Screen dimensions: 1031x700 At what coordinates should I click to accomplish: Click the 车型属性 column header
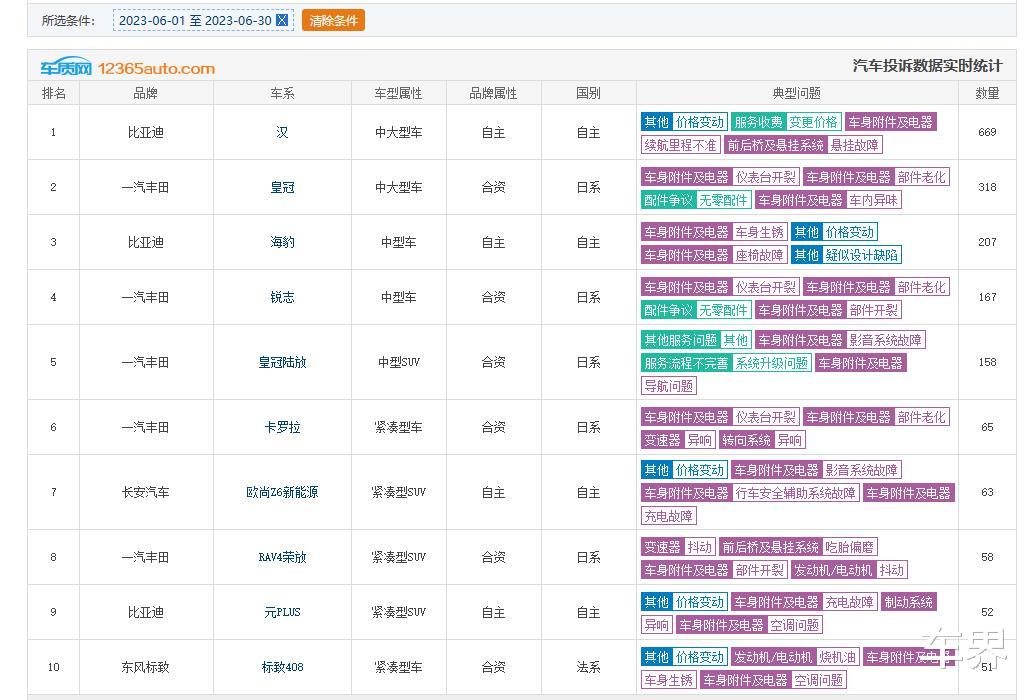(x=398, y=93)
